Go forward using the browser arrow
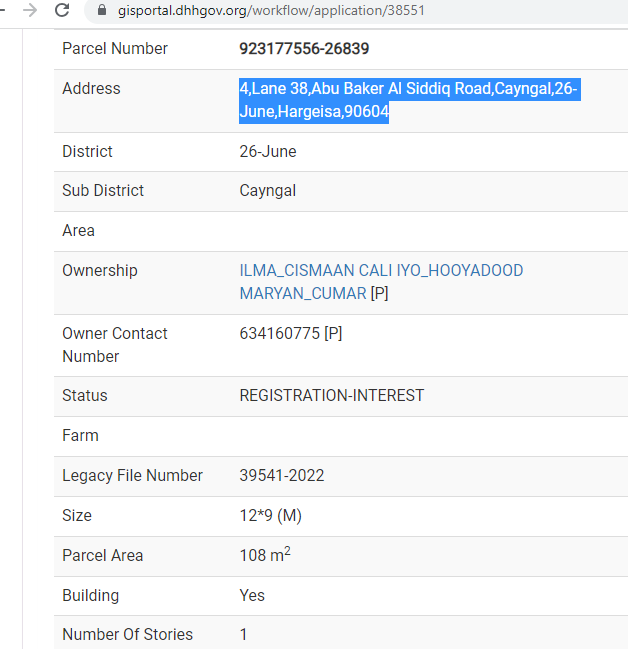 (x=30, y=10)
